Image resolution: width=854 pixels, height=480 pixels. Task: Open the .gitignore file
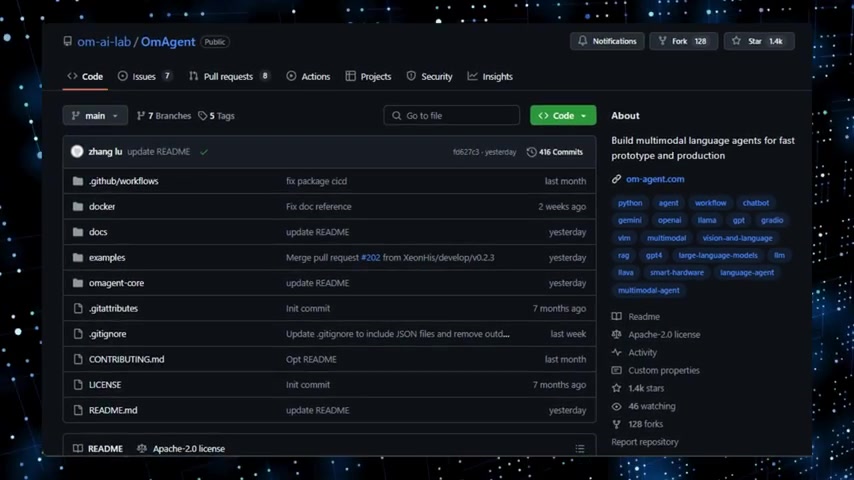click(107, 334)
